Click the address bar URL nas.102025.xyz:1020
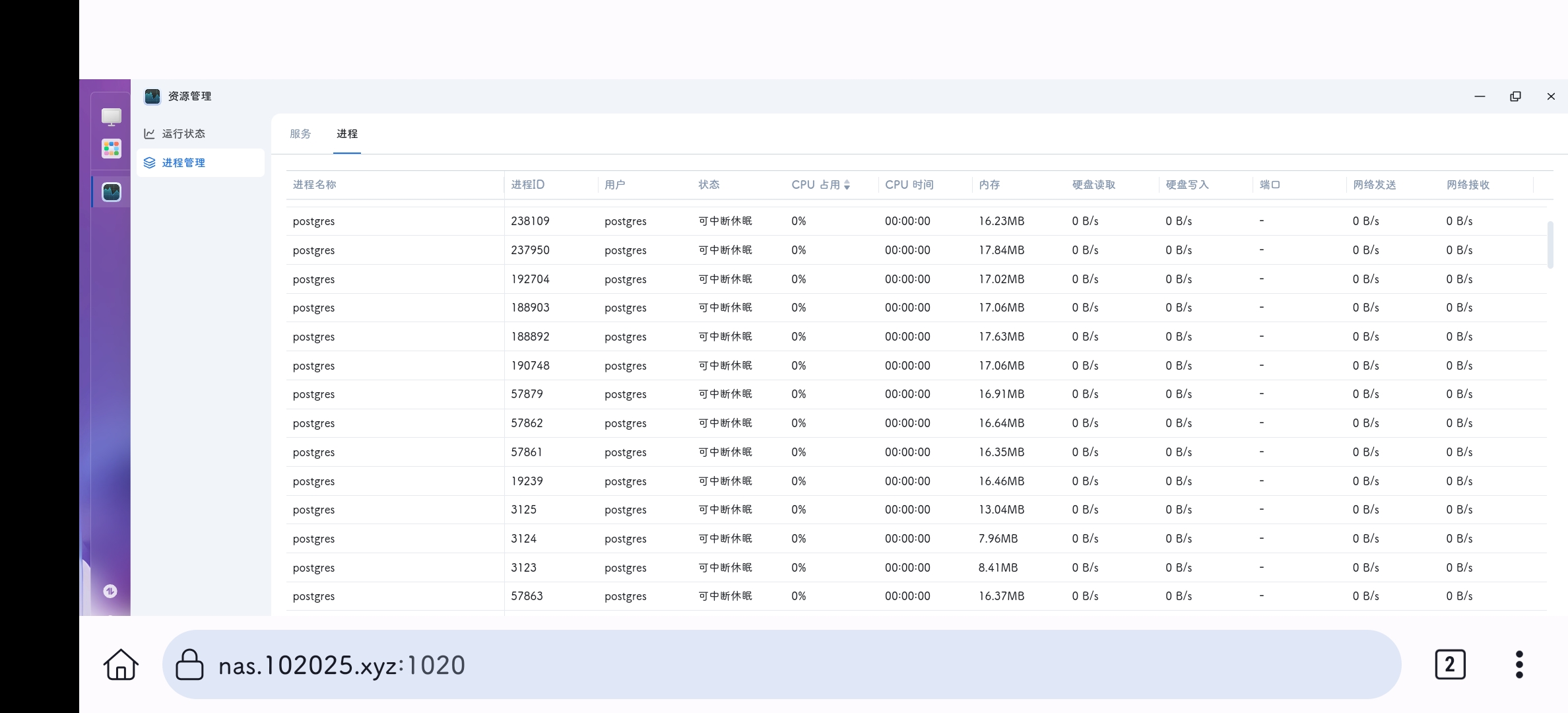 (x=342, y=665)
